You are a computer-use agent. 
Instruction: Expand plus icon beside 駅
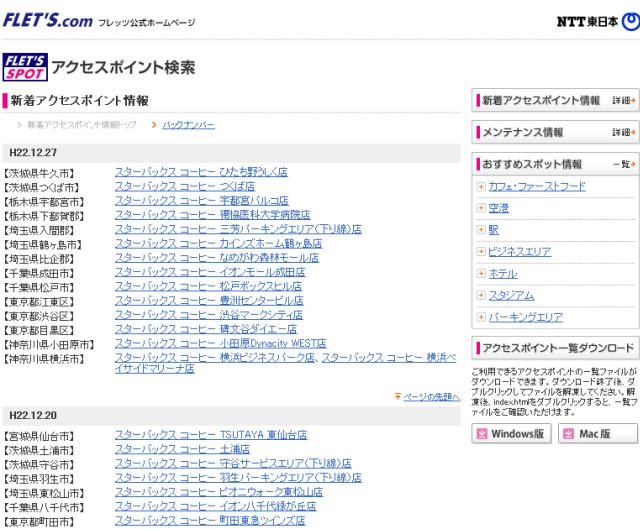click(x=481, y=230)
